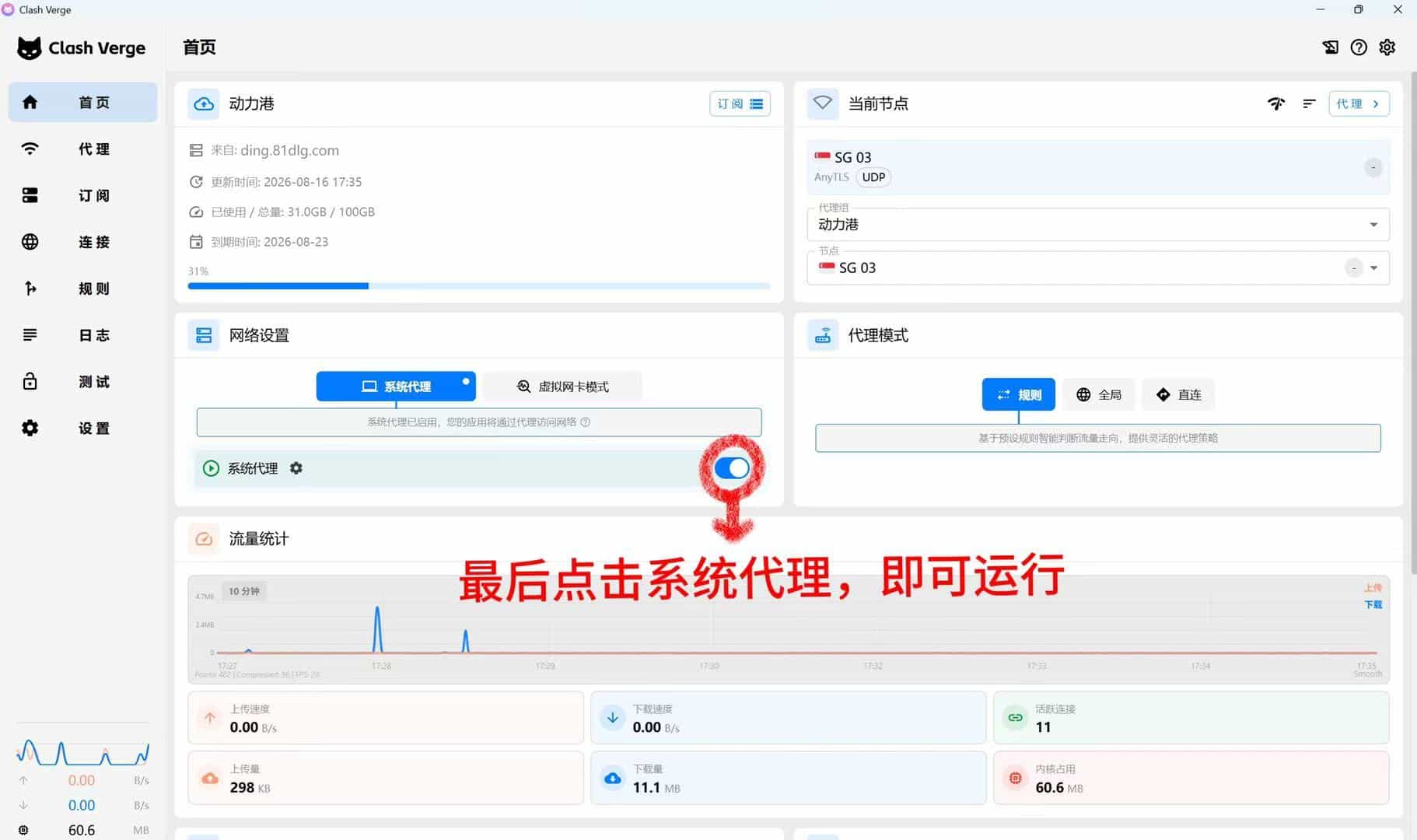Select 直连 direct proxy mode
This screenshot has height=840, width=1417.
click(1178, 394)
